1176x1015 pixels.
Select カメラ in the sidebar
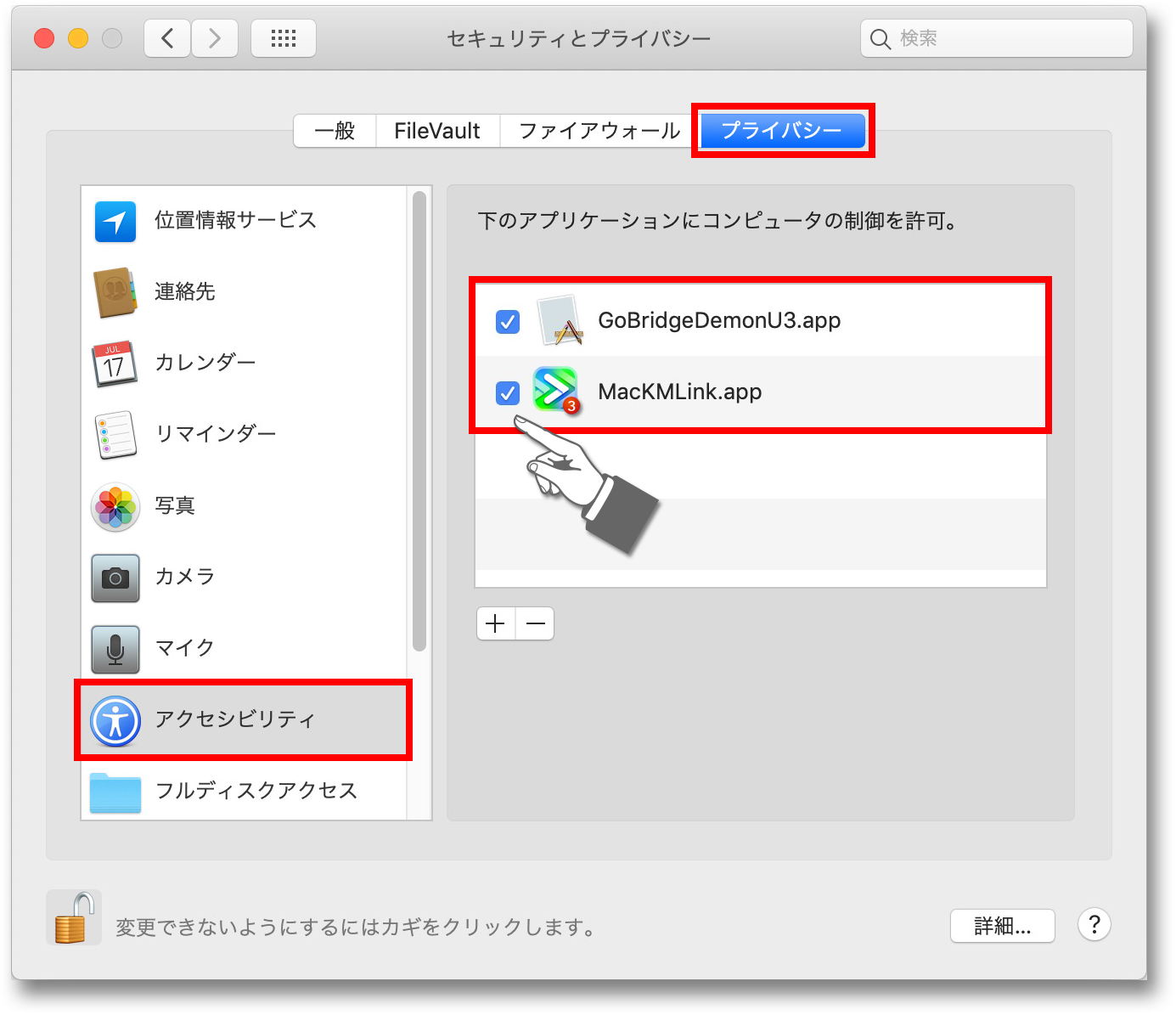(x=245, y=578)
